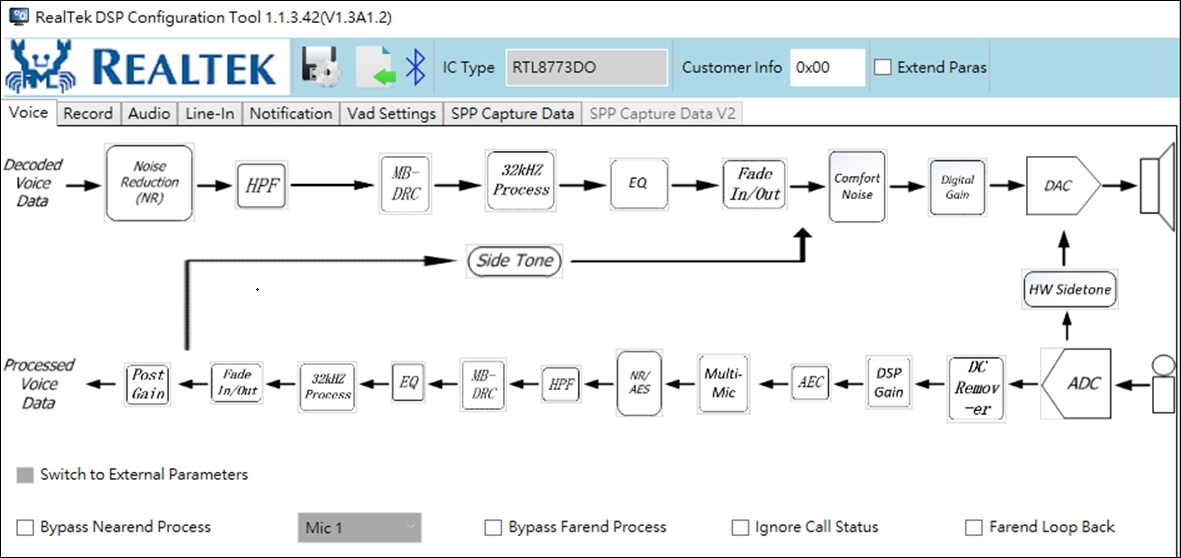Open the top-row EQ block
Screen dimensions: 1181x558
coord(638,184)
